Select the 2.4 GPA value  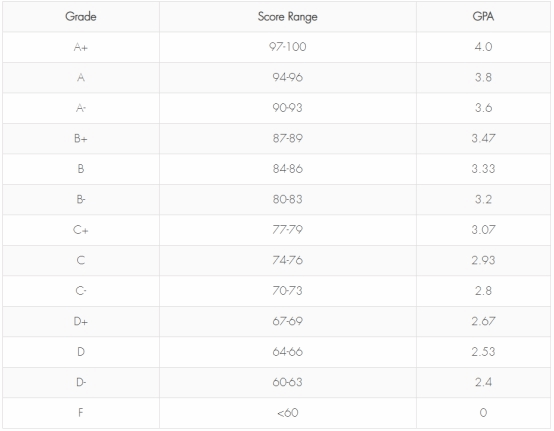pyautogui.click(x=483, y=382)
